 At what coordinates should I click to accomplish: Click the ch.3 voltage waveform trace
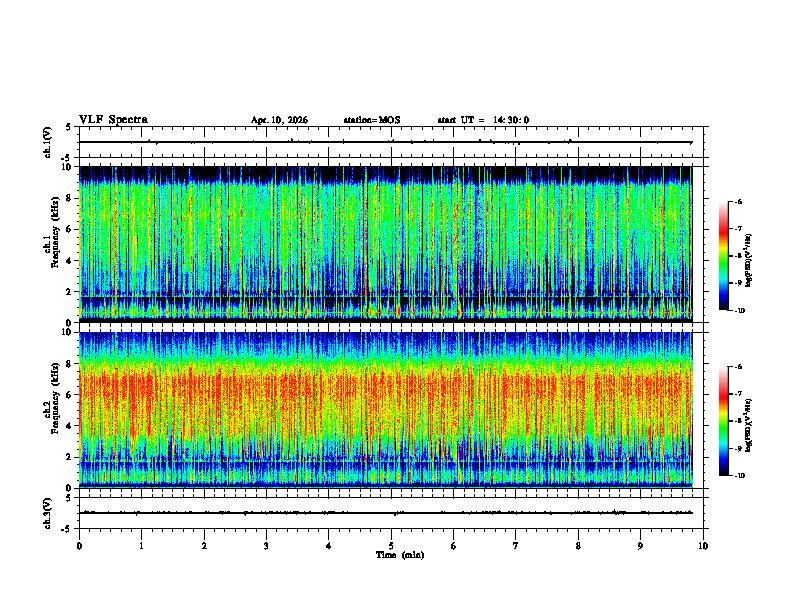click(x=386, y=513)
